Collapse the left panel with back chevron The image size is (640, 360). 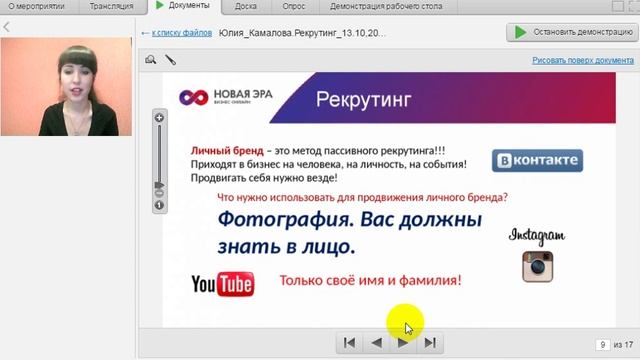(7, 27)
